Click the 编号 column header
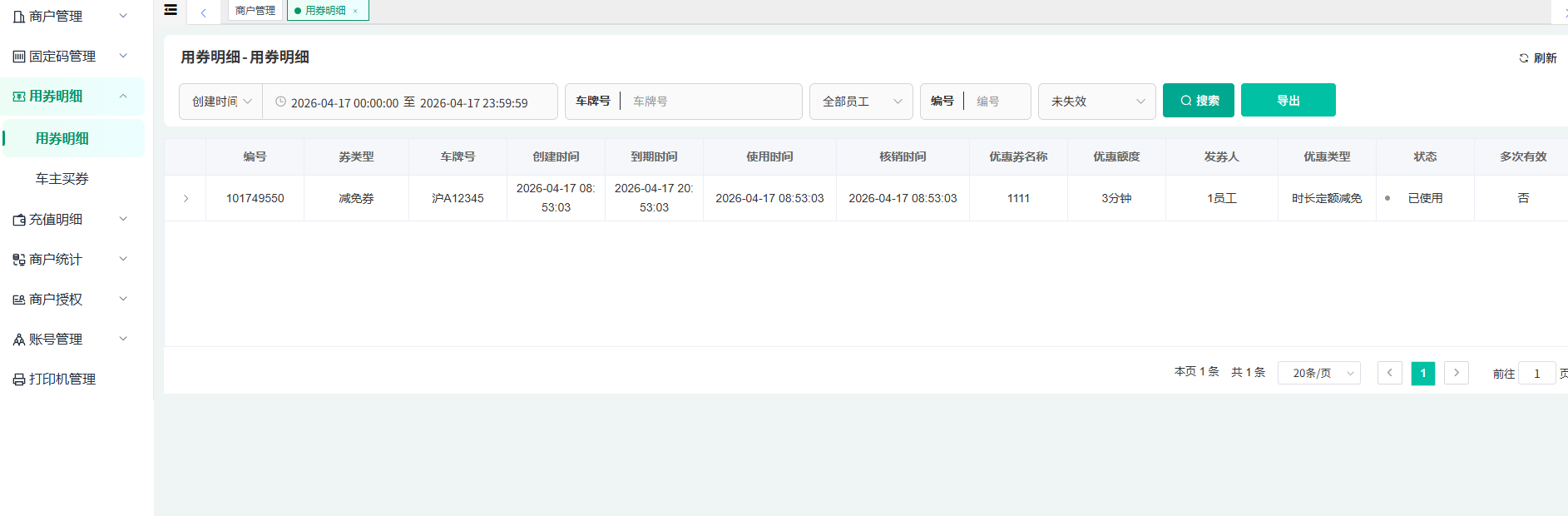This screenshot has width=1568, height=516. pyautogui.click(x=255, y=156)
